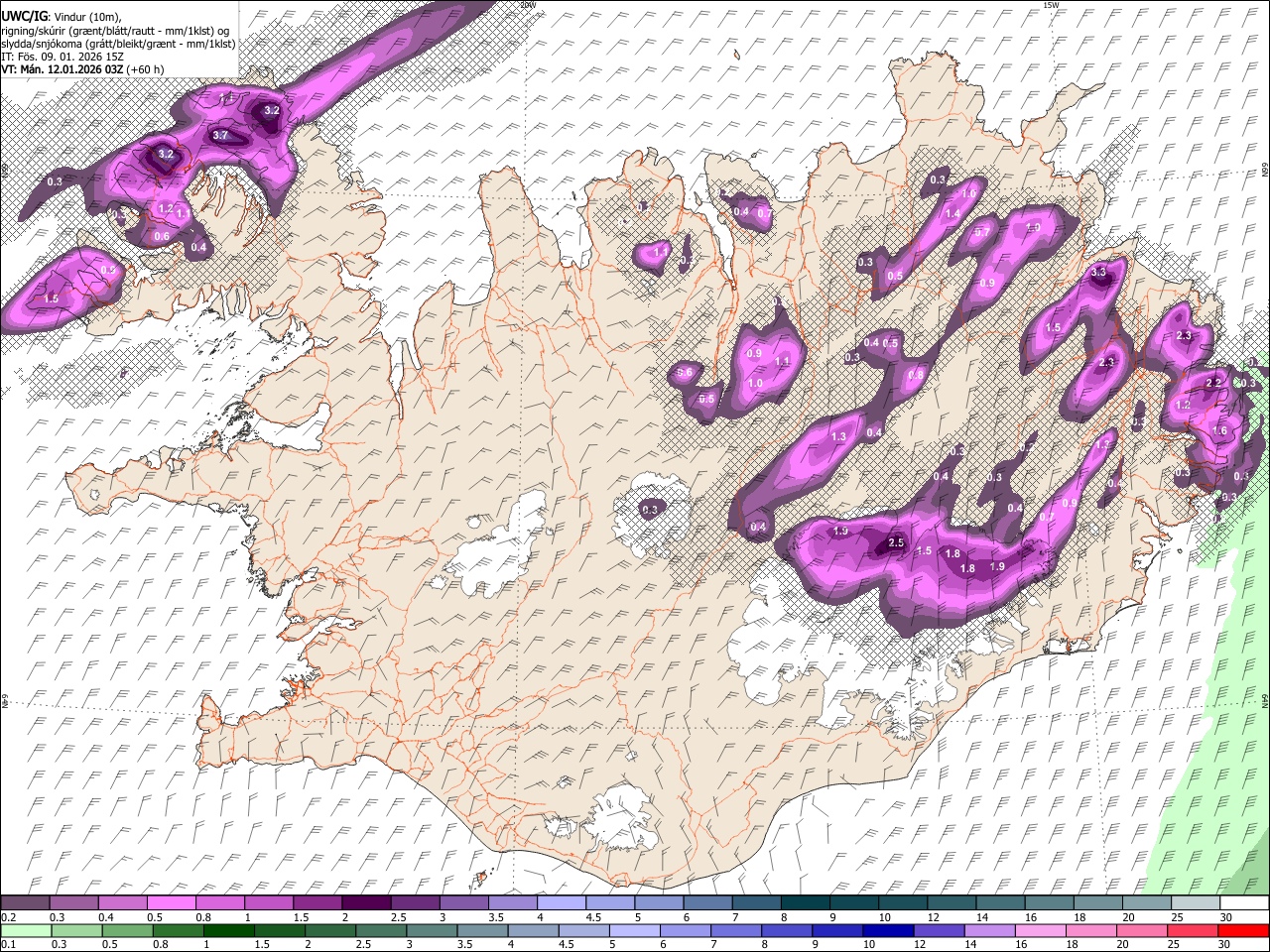The image size is (1270, 952).
Task: Click the 1.0 value in the north-central snow patch
Action: [x=755, y=384]
